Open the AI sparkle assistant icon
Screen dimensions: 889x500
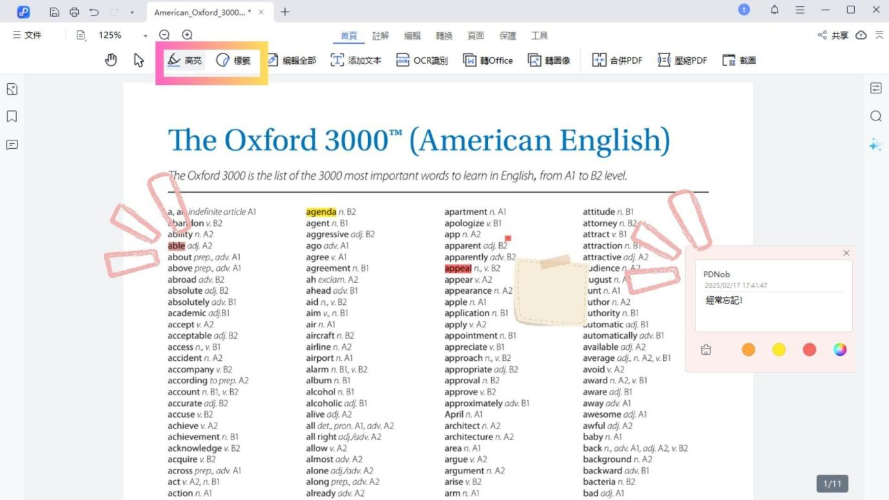click(876, 145)
